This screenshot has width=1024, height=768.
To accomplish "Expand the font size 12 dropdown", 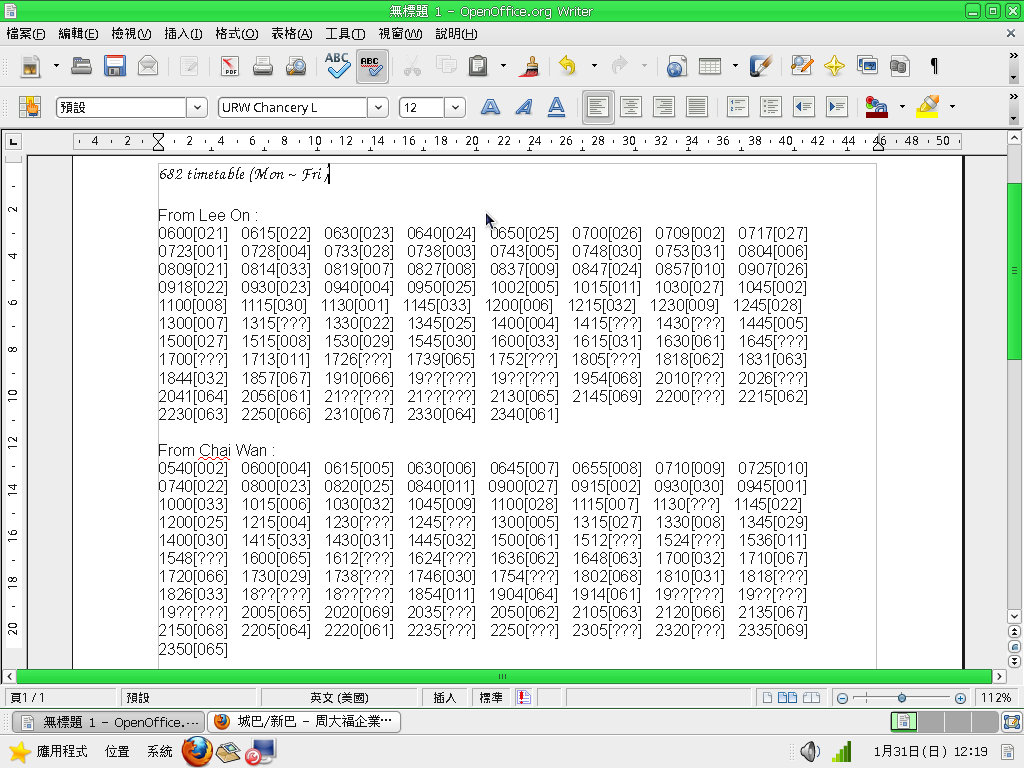I will pyautogui.click(x=455, y=108).
